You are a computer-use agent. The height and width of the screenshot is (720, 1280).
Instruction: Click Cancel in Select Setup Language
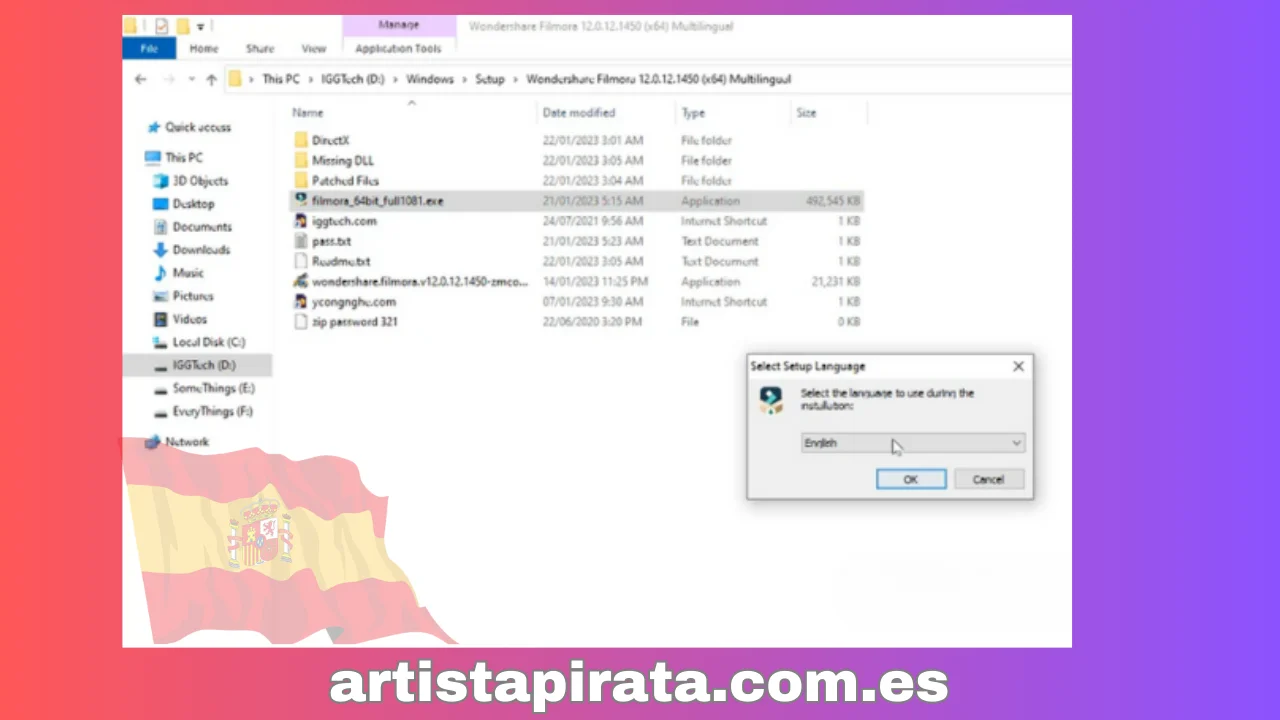pos(988,479)
